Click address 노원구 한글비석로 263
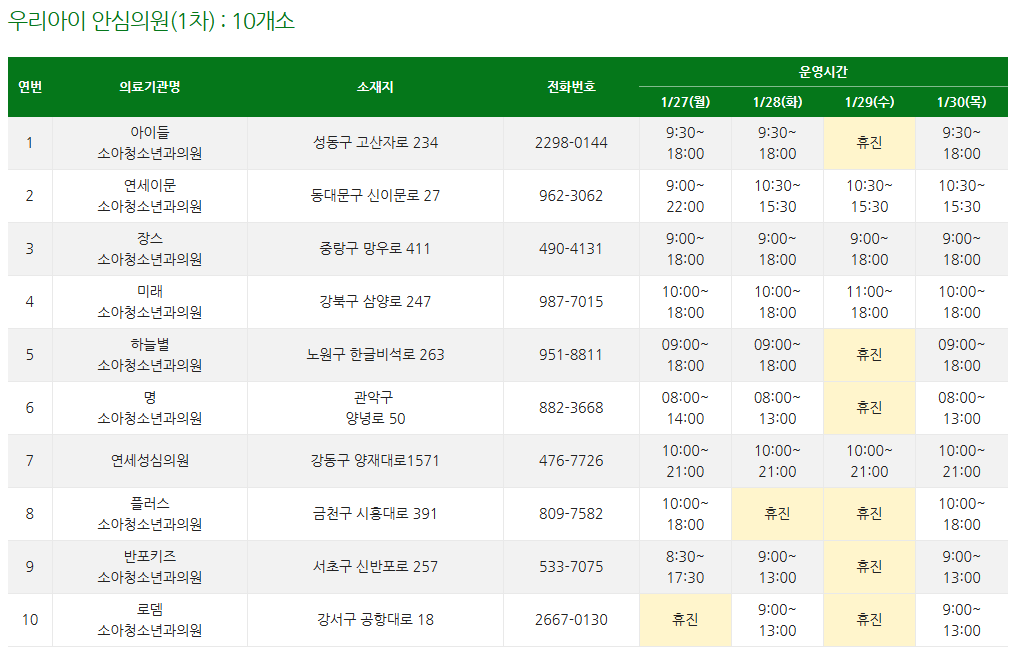The height and width of the screenshot is (652, 1016). [375, 355]
